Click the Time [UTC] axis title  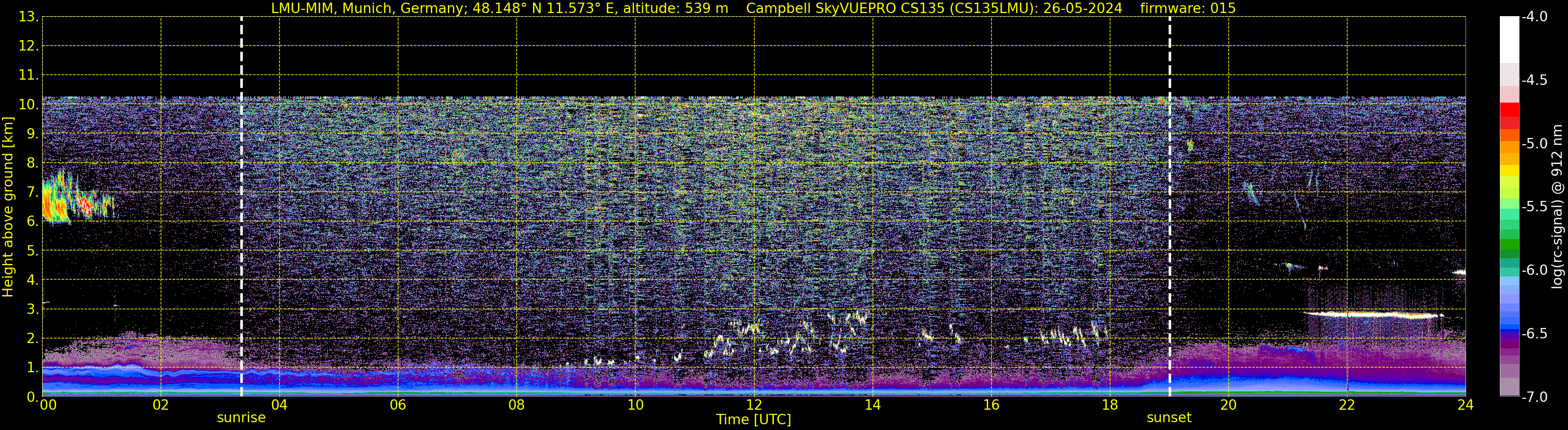(754, 420)
